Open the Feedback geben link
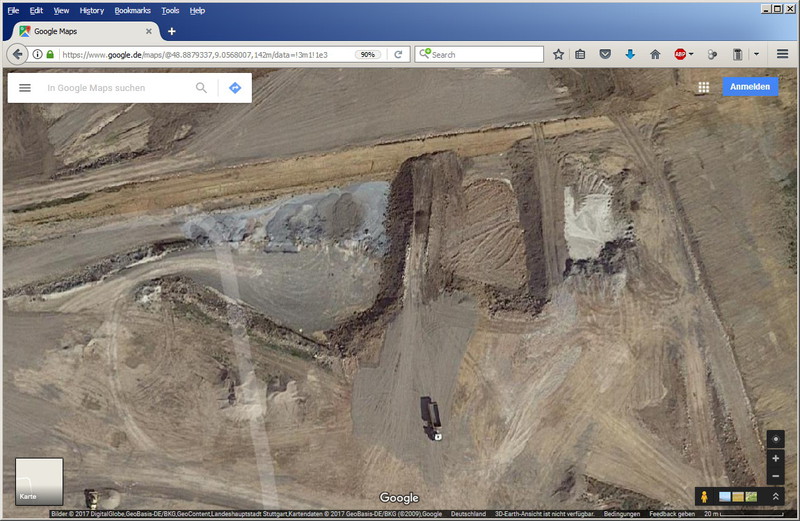The width and height of the screenshot is (800, 521). pos(670,514)
